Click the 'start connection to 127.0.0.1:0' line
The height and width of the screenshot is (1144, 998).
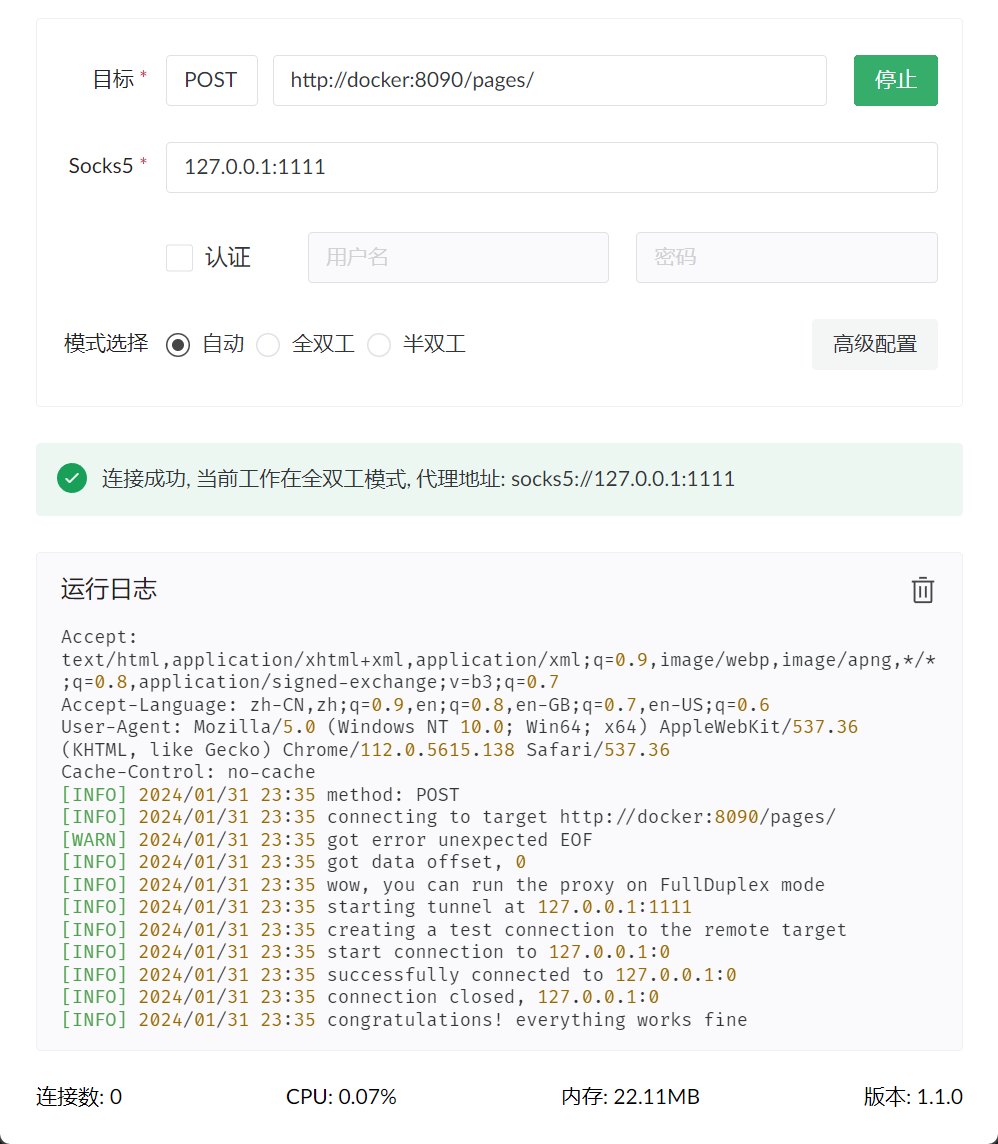[365, 952]
